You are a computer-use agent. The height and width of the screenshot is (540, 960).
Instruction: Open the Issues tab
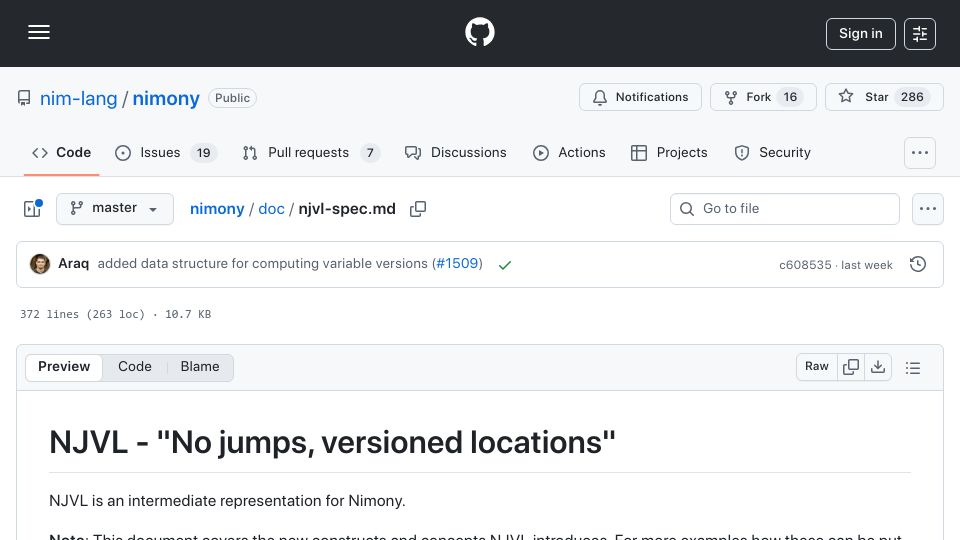[x=165, y=152]
